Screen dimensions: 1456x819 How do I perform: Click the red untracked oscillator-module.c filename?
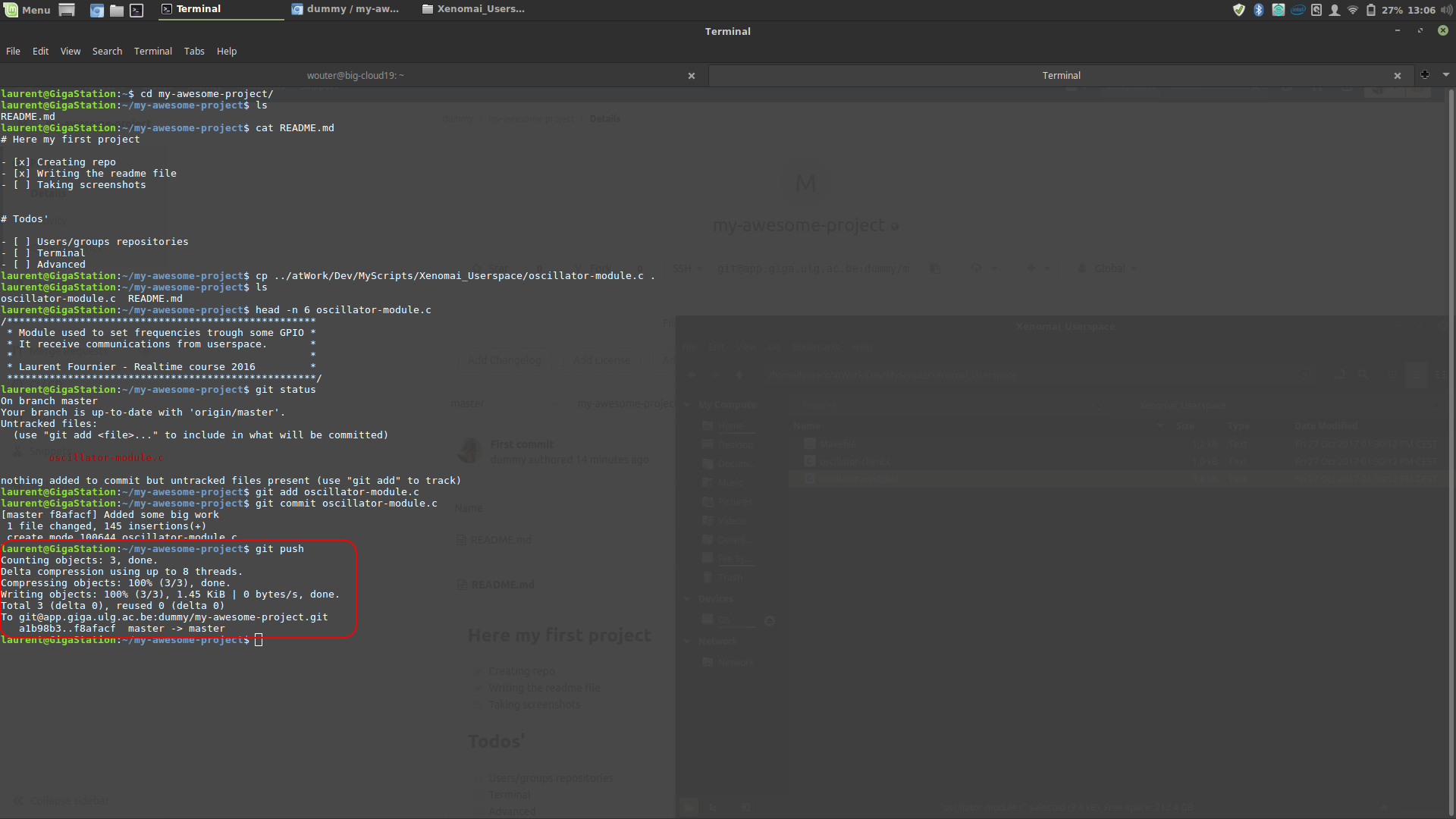click(106, 458)
